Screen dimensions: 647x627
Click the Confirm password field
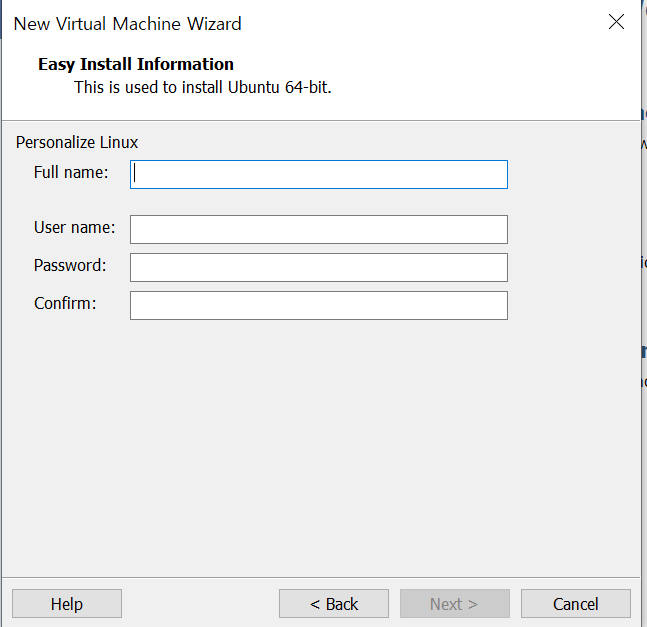click(x=319, y=306)
